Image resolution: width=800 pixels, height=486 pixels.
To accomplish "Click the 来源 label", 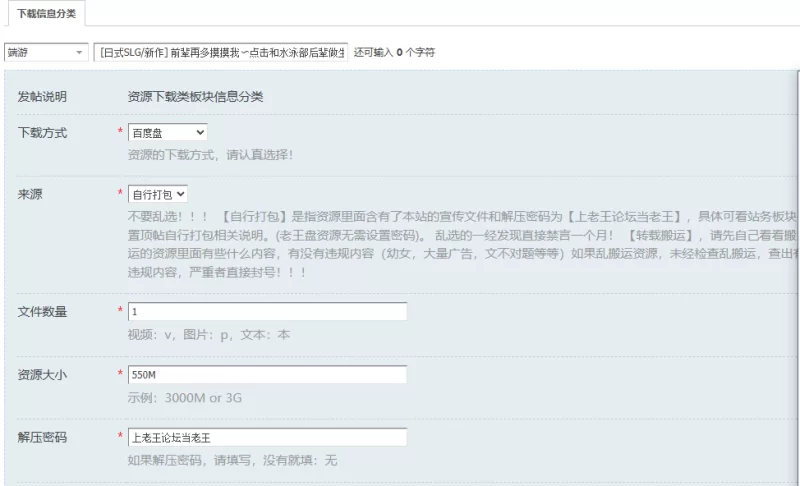I will [x=30, y=194].
